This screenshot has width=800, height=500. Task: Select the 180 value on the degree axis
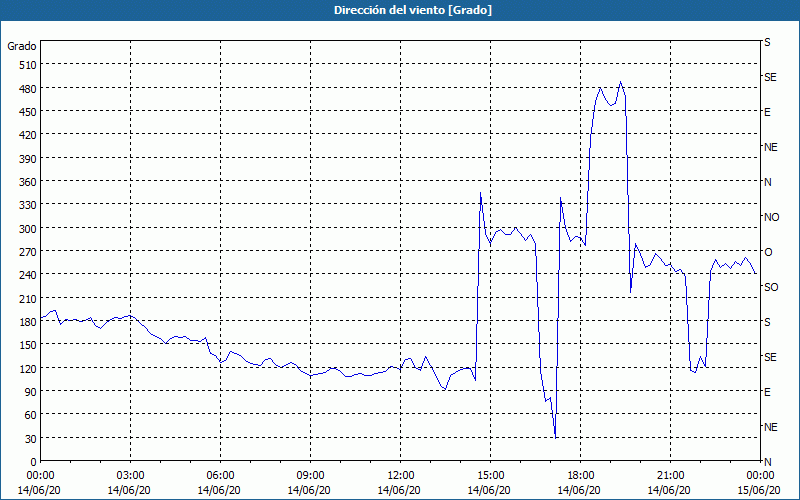(x=28, y=322)
